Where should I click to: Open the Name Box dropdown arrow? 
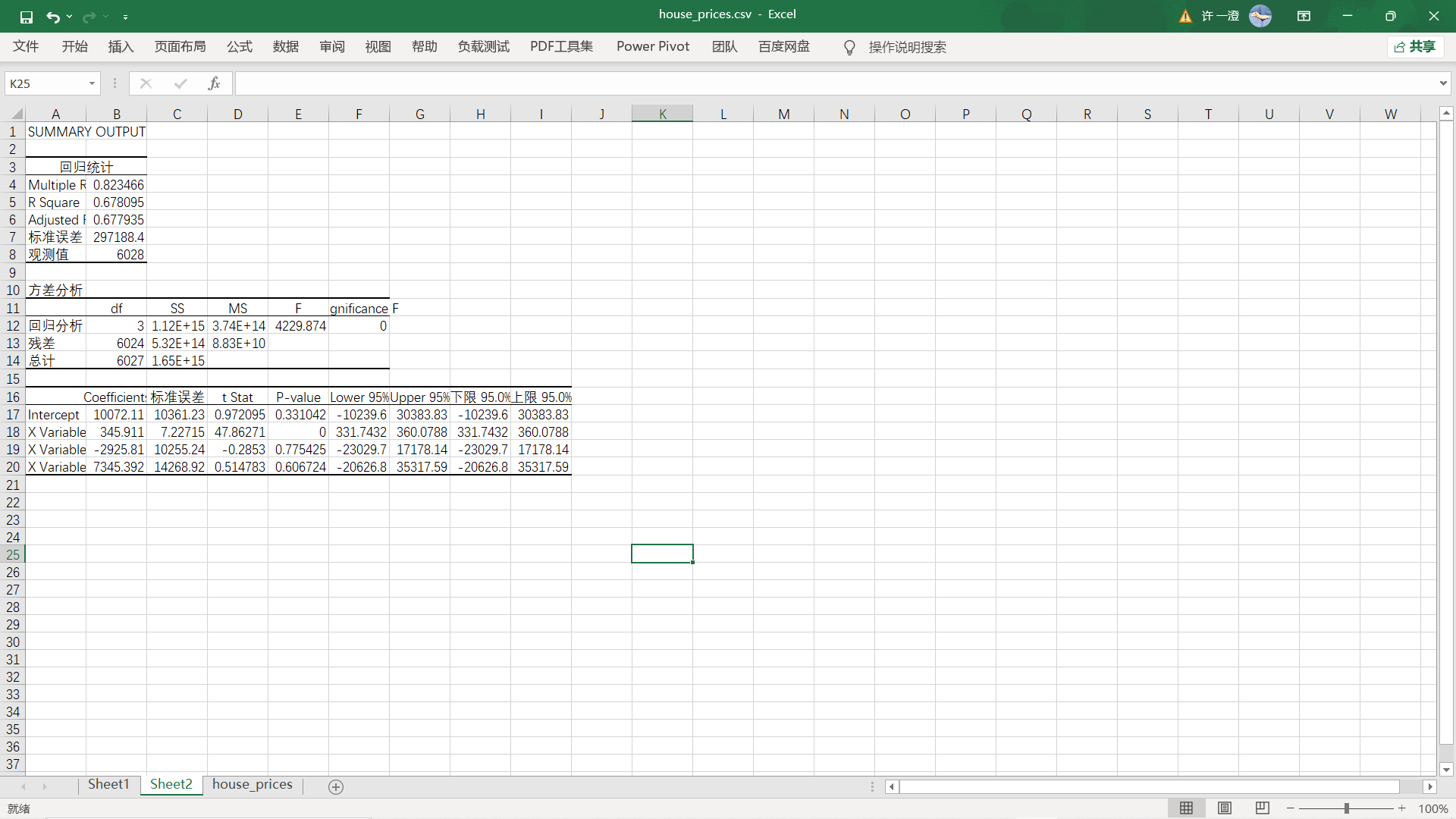(92, 83)
